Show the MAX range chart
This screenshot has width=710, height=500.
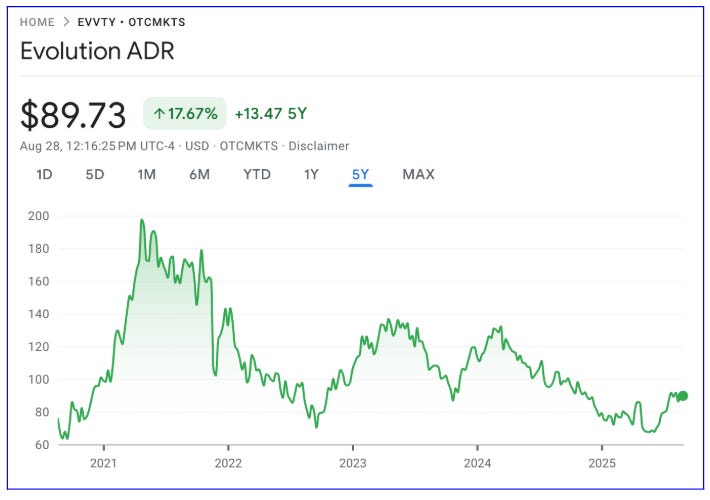click(x=418, y=174)
